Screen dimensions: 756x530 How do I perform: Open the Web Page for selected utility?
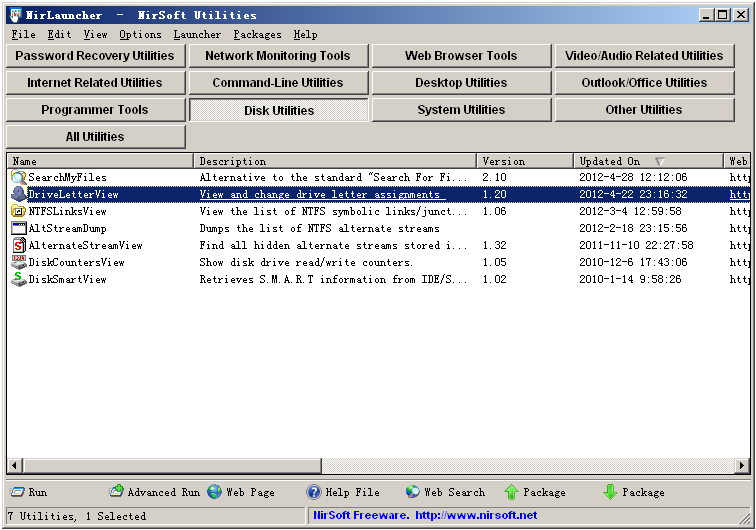coord(241,492)
